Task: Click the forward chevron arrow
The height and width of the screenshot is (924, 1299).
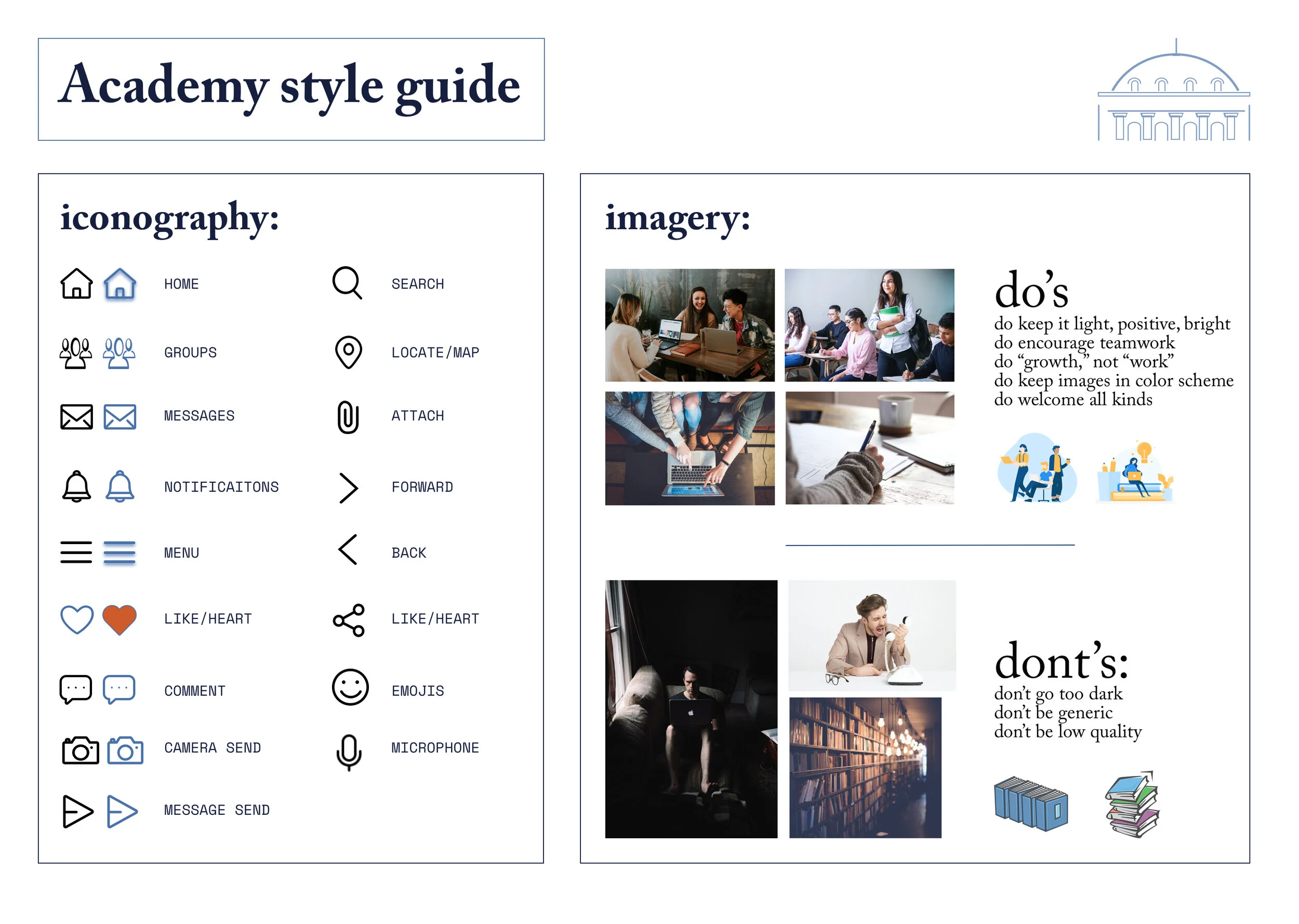Action: 348,487
